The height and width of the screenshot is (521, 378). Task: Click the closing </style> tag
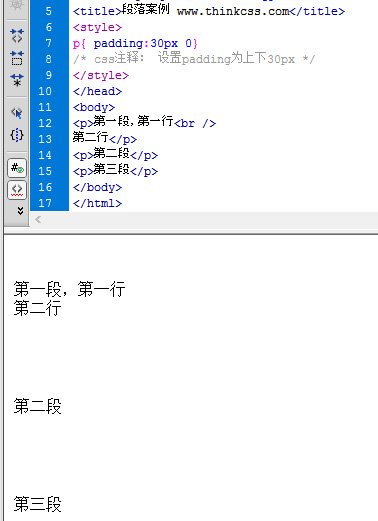tap(101, 75)
